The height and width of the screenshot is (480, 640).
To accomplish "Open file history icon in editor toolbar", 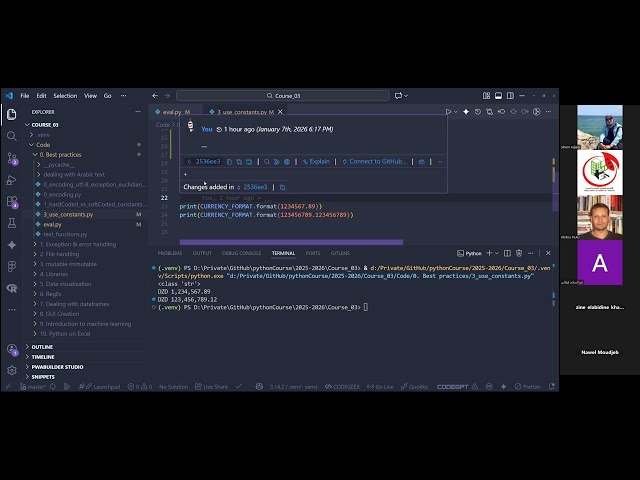I will click(478, 112).
